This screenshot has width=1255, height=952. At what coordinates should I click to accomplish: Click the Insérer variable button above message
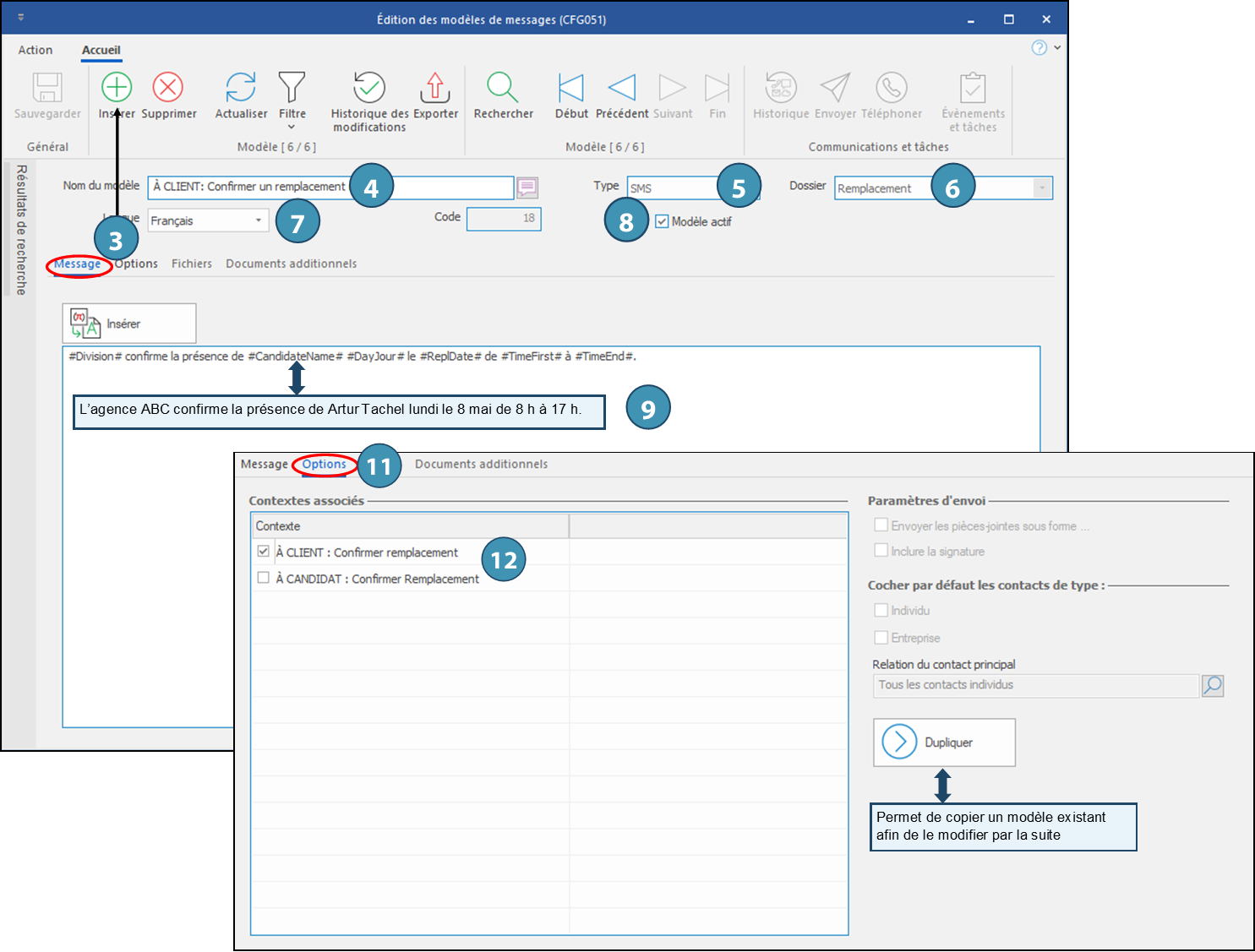tap(128, 324)
